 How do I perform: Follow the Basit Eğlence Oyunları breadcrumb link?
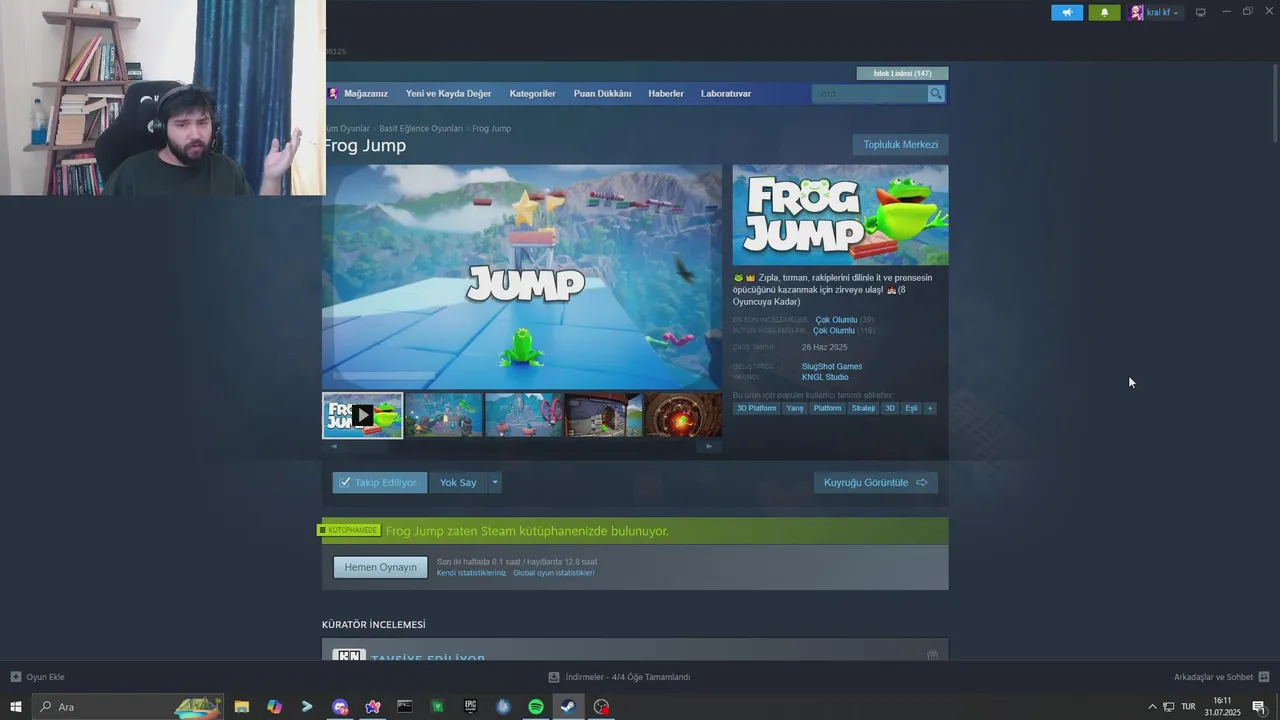pos(420,128)
